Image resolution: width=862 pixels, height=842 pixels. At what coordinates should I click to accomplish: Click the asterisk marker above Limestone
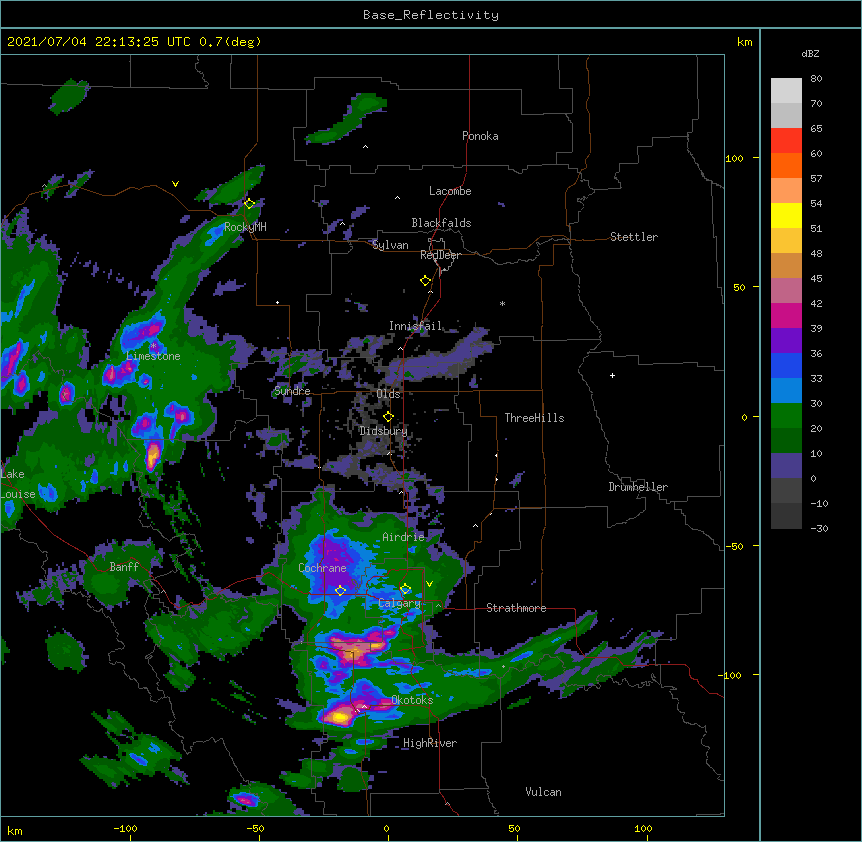click(154, 346)
